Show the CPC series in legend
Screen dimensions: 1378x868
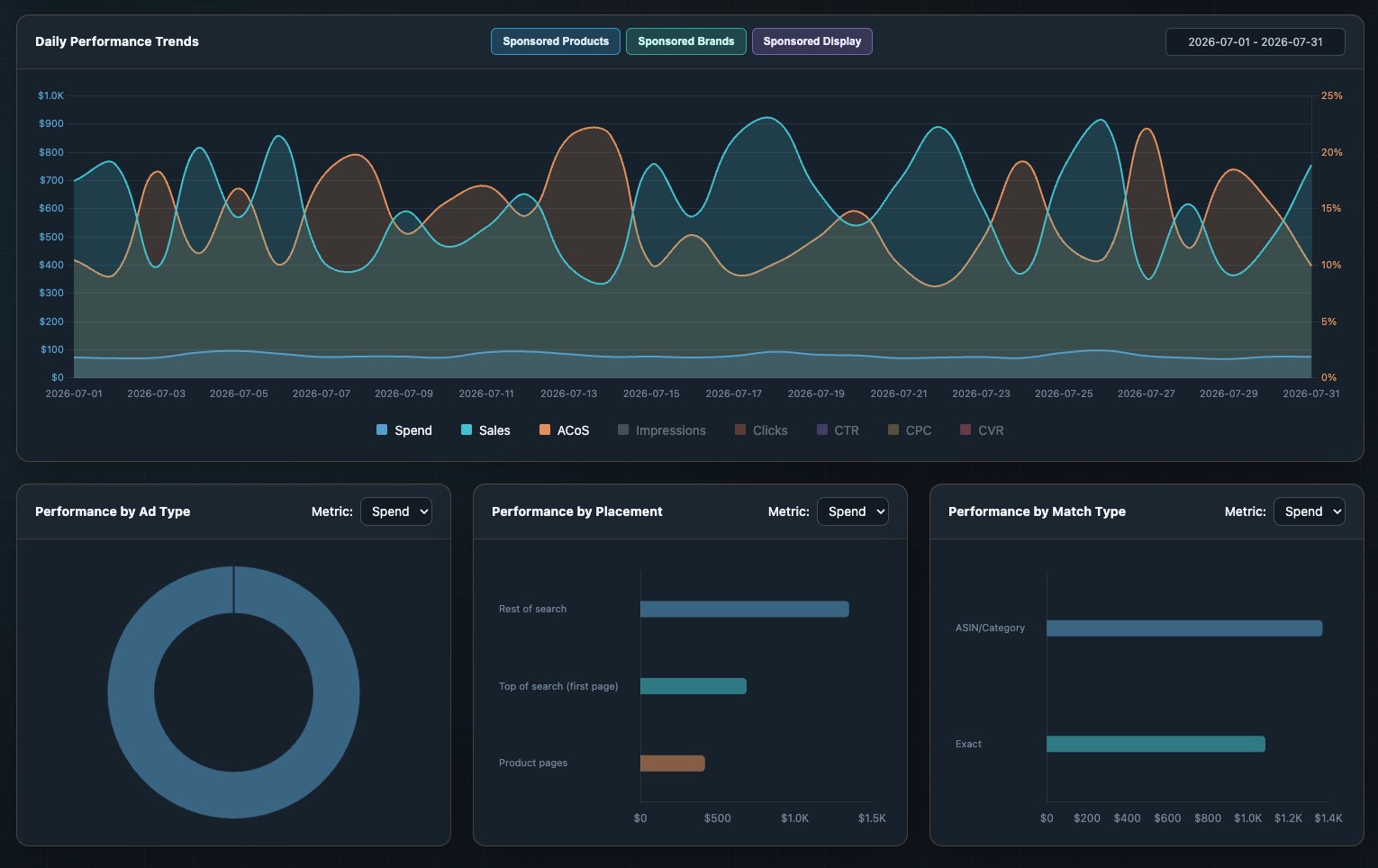point(910,430)
